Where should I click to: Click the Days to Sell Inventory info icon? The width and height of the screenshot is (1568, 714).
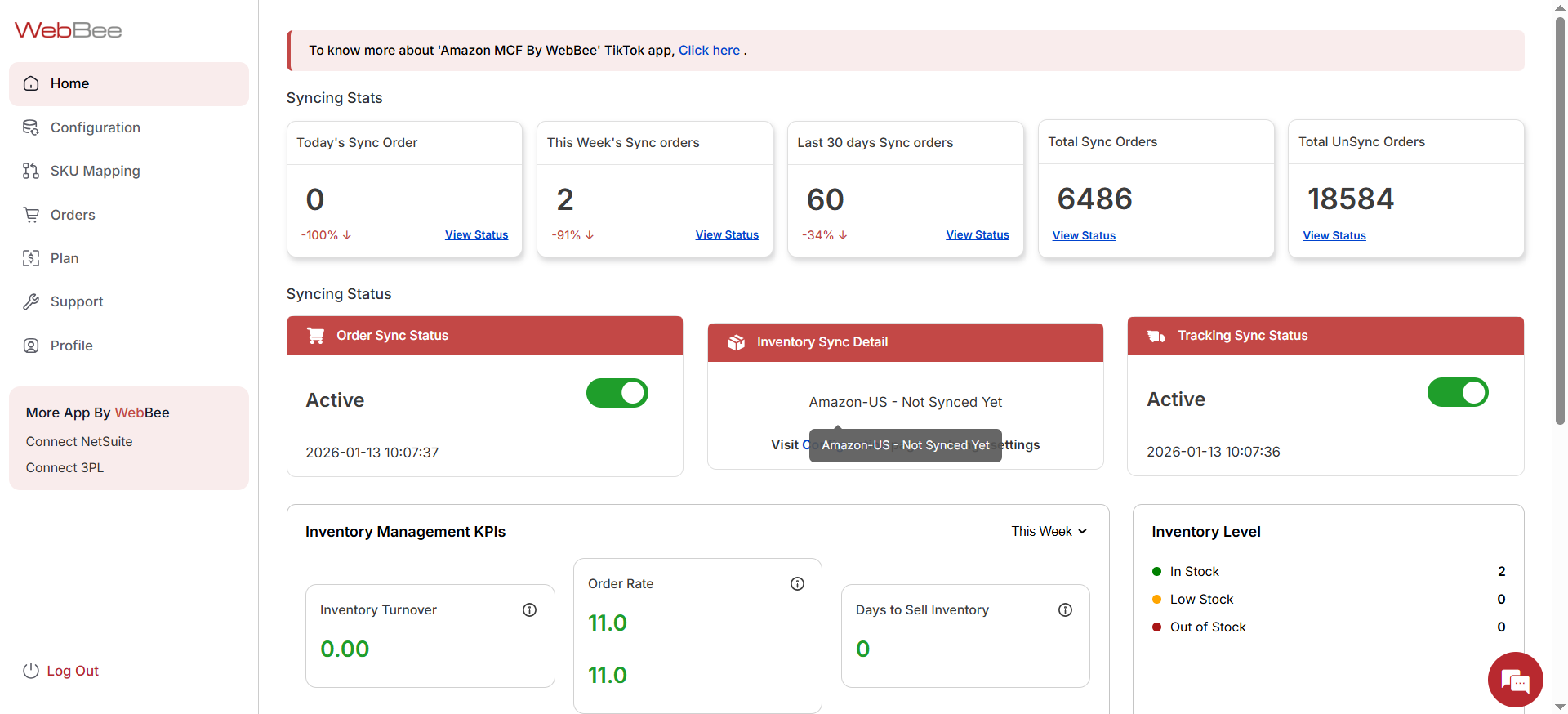point(1065,609)
